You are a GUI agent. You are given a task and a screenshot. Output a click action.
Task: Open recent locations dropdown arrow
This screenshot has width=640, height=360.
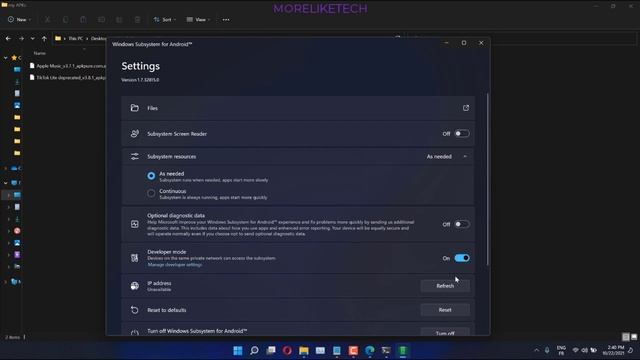click(33, 38)
